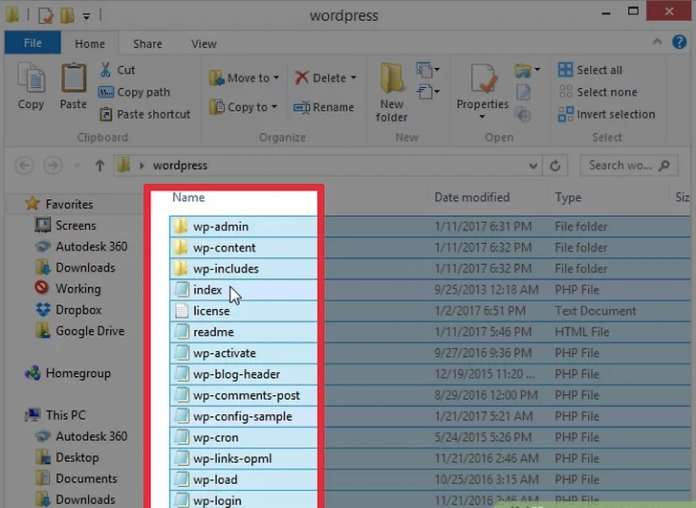Open the File menu tab
The height and width of the screenshot is (508, 696).
(32, 44)
